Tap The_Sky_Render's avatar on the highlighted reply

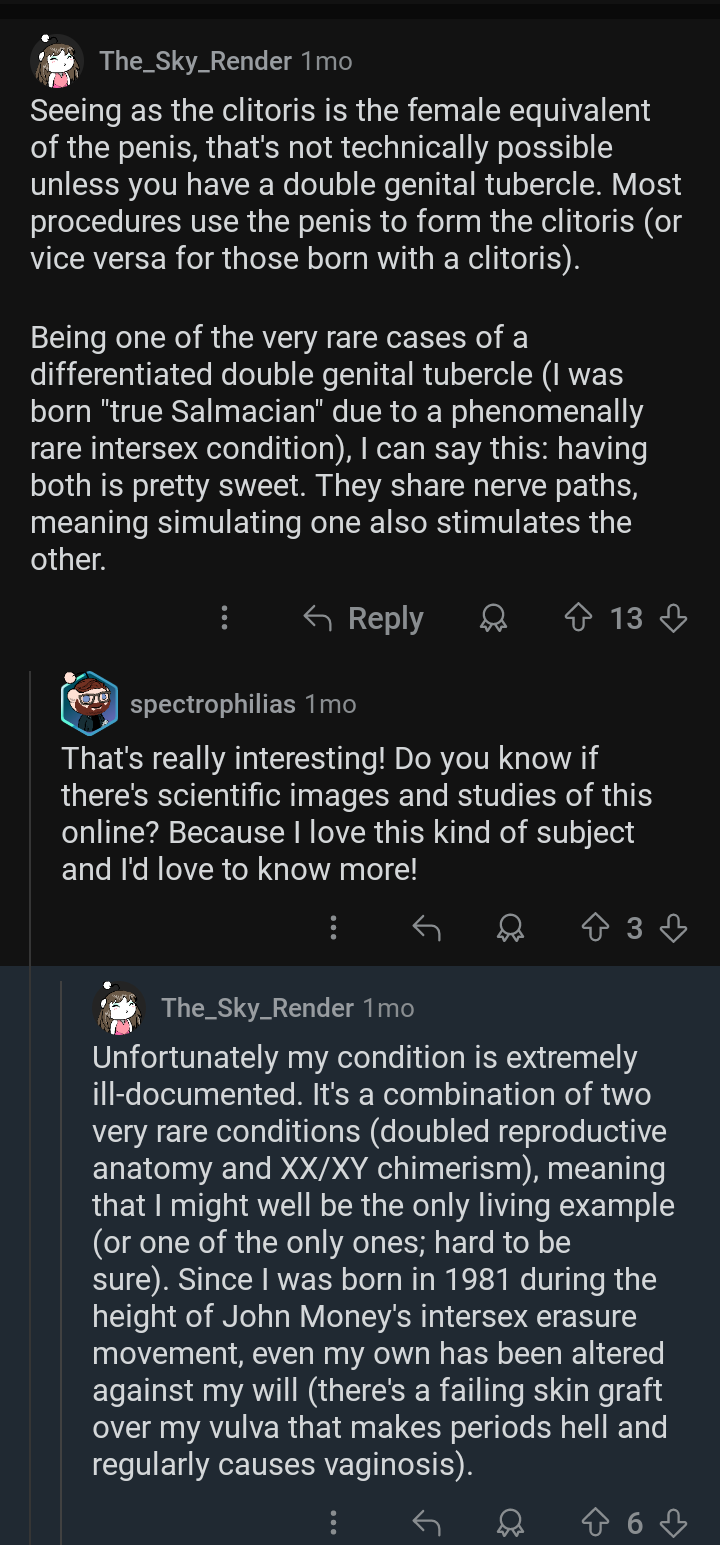119,1008
